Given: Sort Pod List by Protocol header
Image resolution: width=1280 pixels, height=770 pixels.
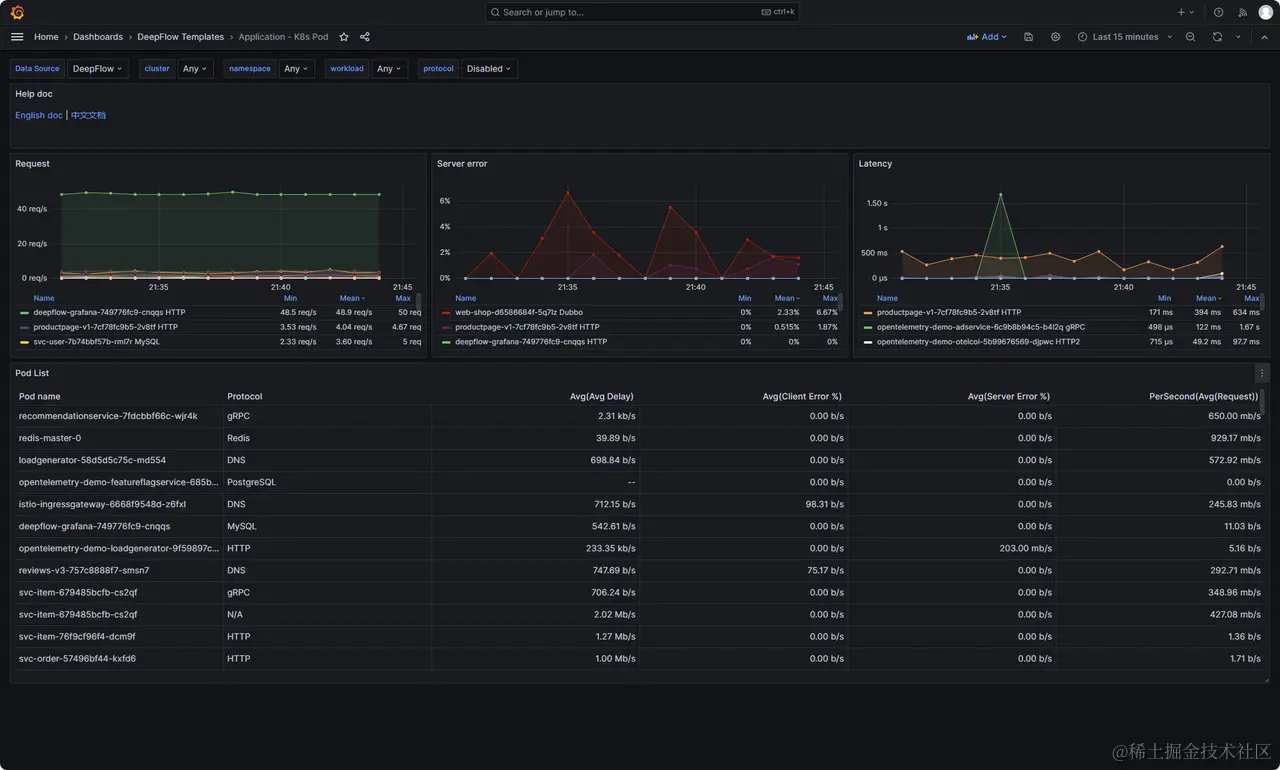Looking at the screenshot, I should [x=245, y=397].
